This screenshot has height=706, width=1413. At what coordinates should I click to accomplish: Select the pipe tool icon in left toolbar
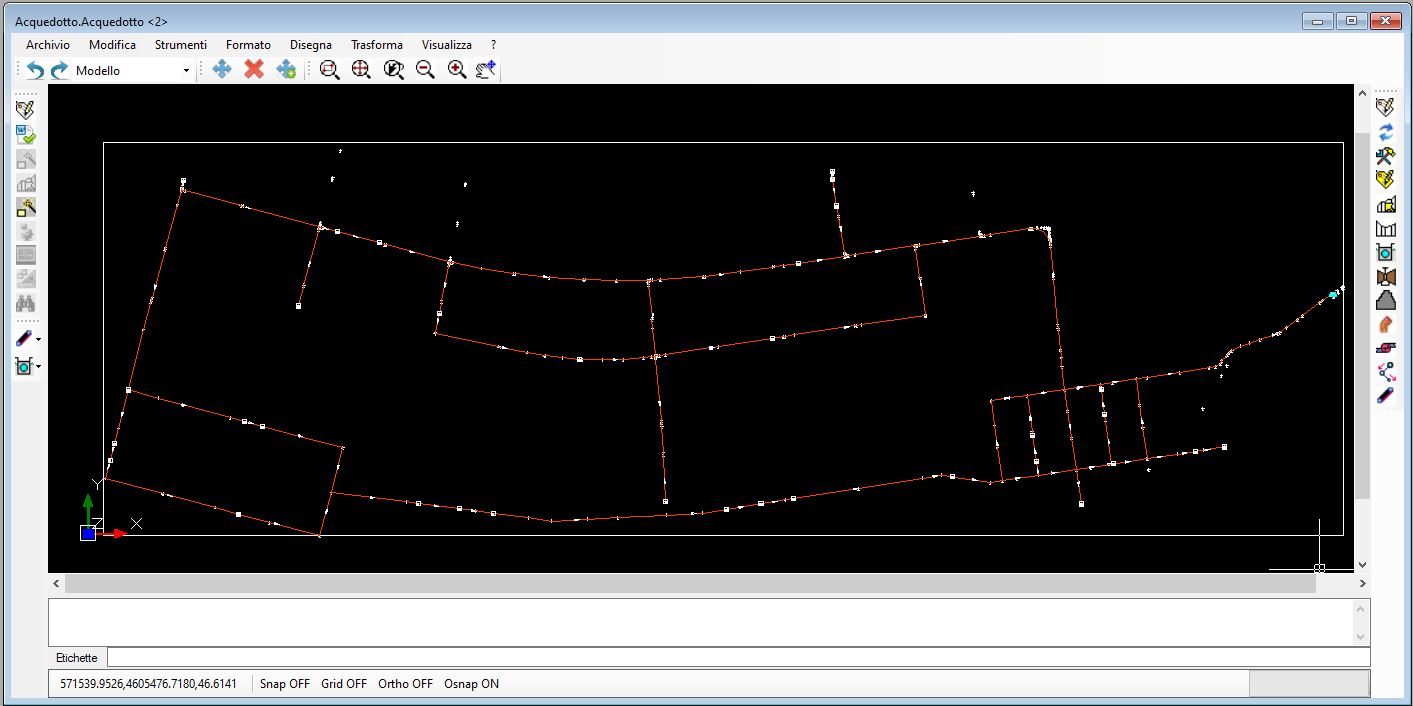pyautogui.click(x=24, y=340)
